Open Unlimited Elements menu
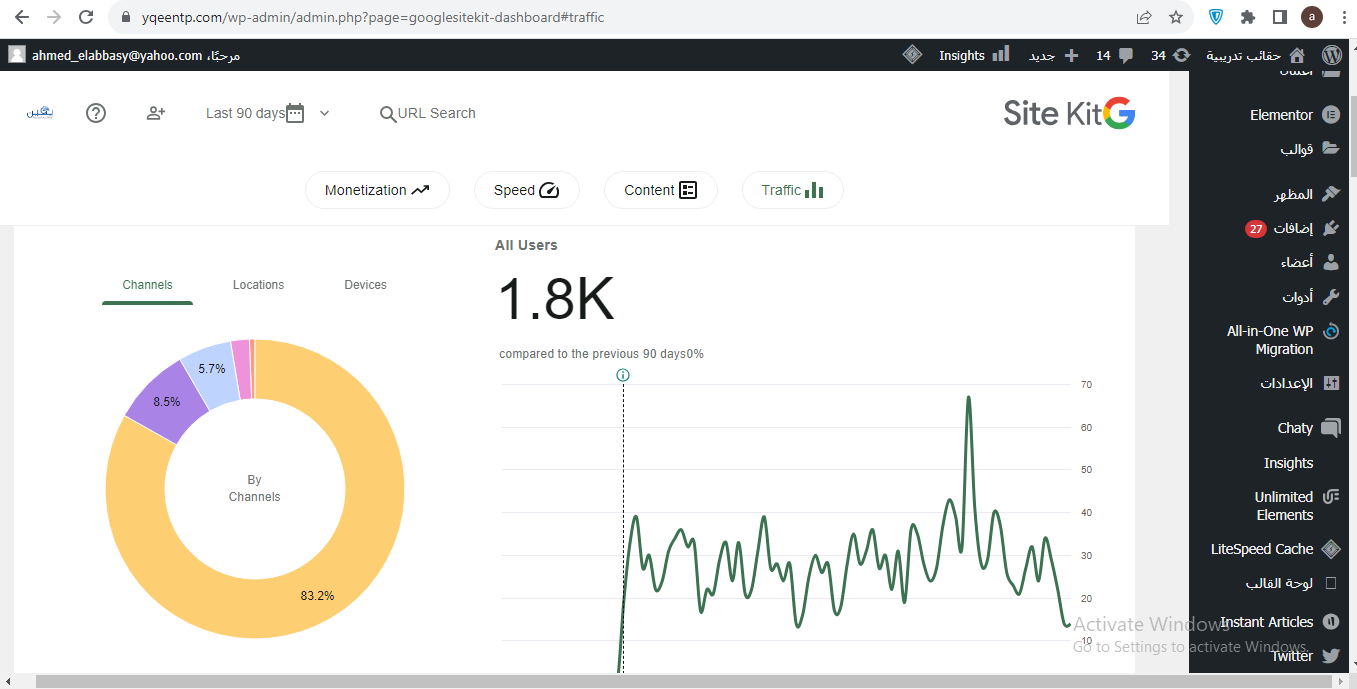The height and width of the screenshot is (689, 1357). click(1284, 506)
